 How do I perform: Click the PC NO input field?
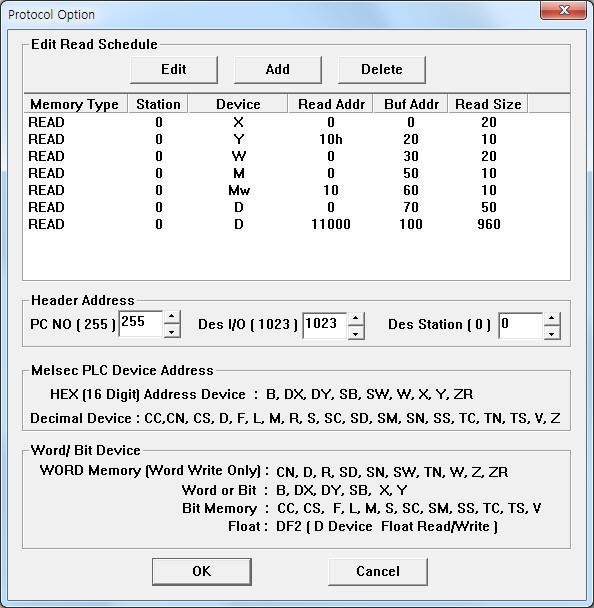coord(141,324)
